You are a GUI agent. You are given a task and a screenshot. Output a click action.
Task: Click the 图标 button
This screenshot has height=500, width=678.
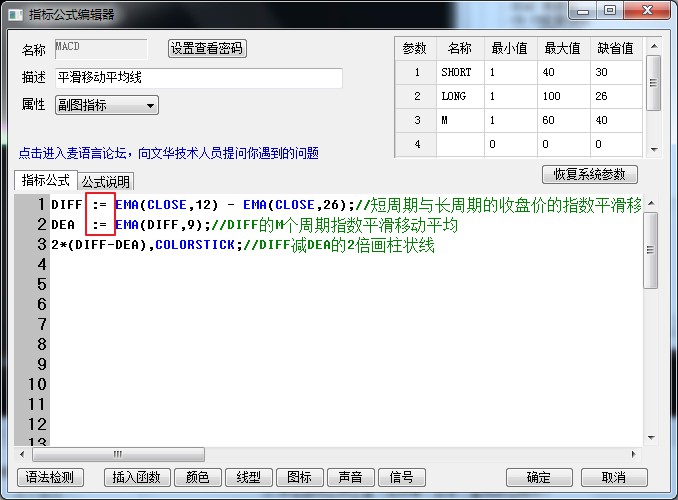pos(300,477)
